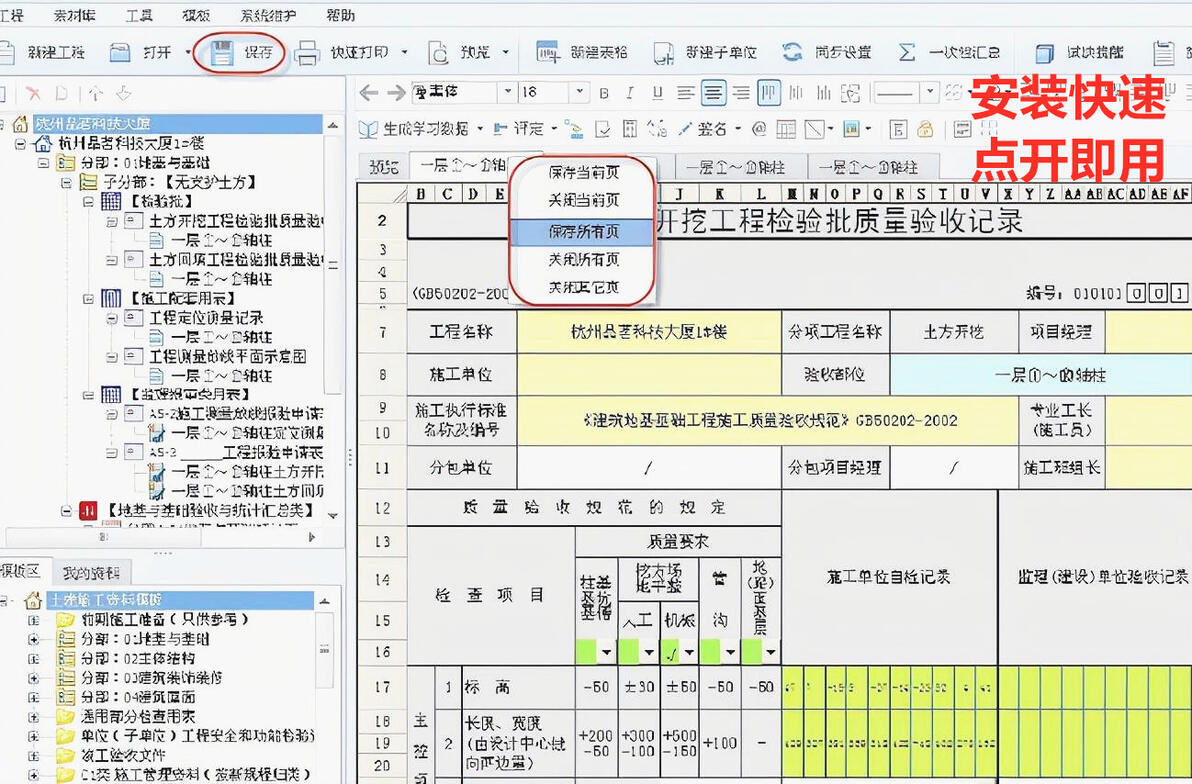Click the 签名 pen icon
The image size is (1192, 784).
[685, 129]
